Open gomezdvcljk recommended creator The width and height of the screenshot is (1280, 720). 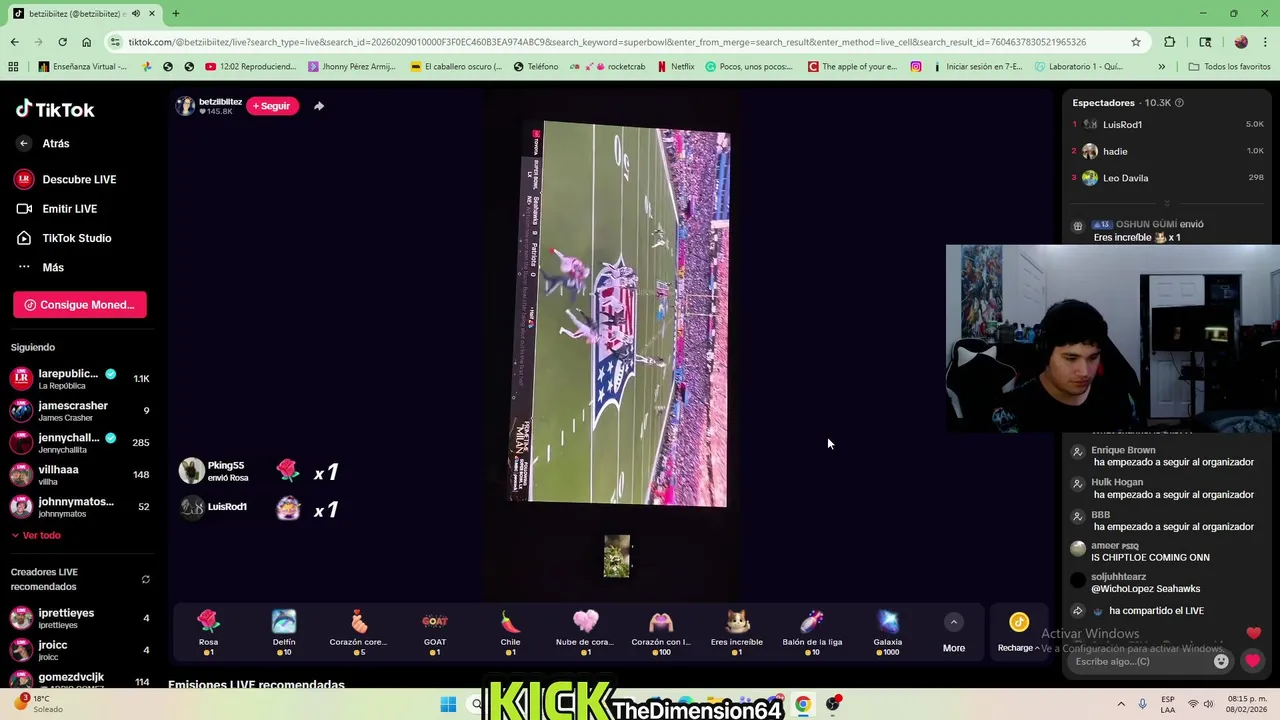[x=80, y=681]
